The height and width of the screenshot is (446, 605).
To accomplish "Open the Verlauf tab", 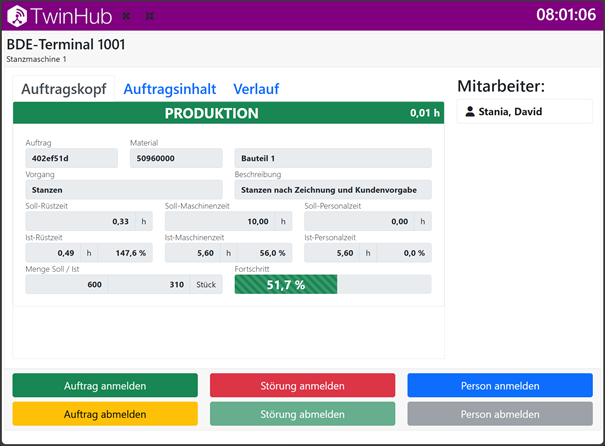I will (x=257, y=89).
